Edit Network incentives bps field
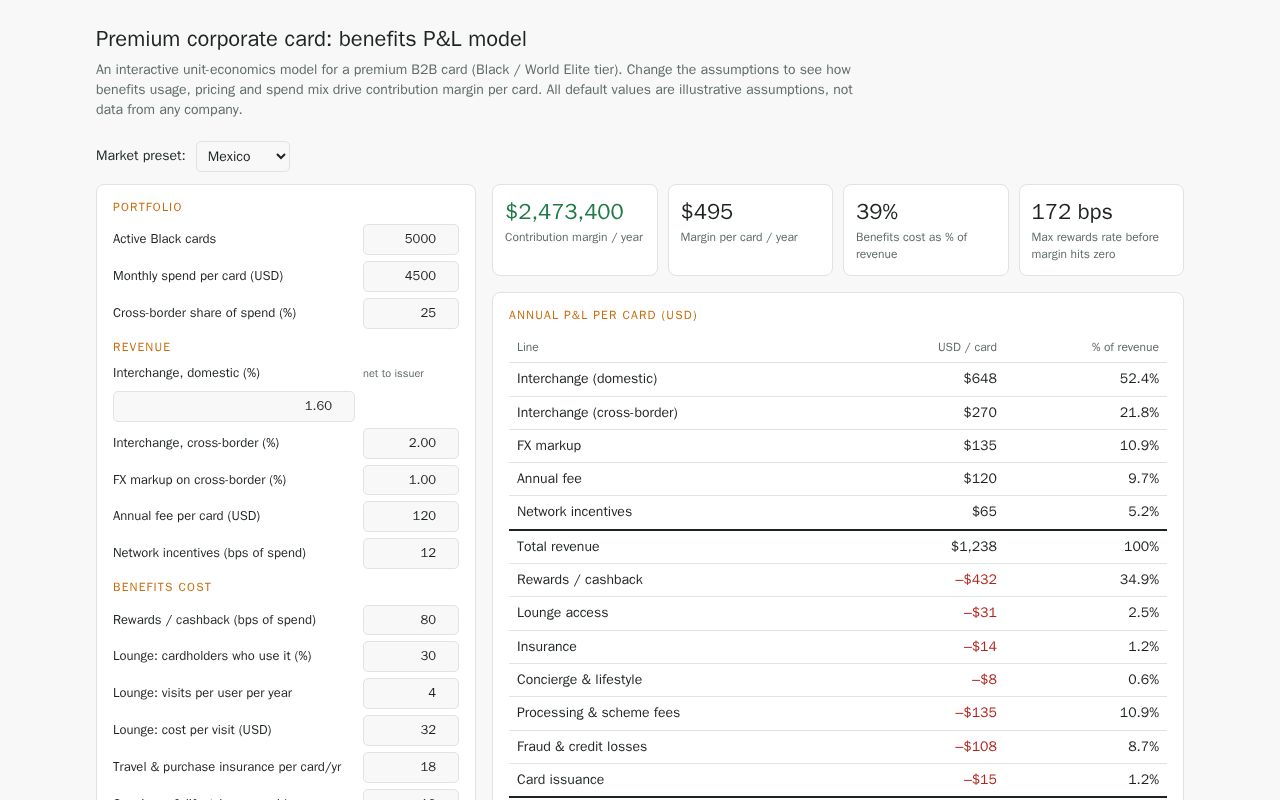1280x800 pixels. tap(411, 553)
